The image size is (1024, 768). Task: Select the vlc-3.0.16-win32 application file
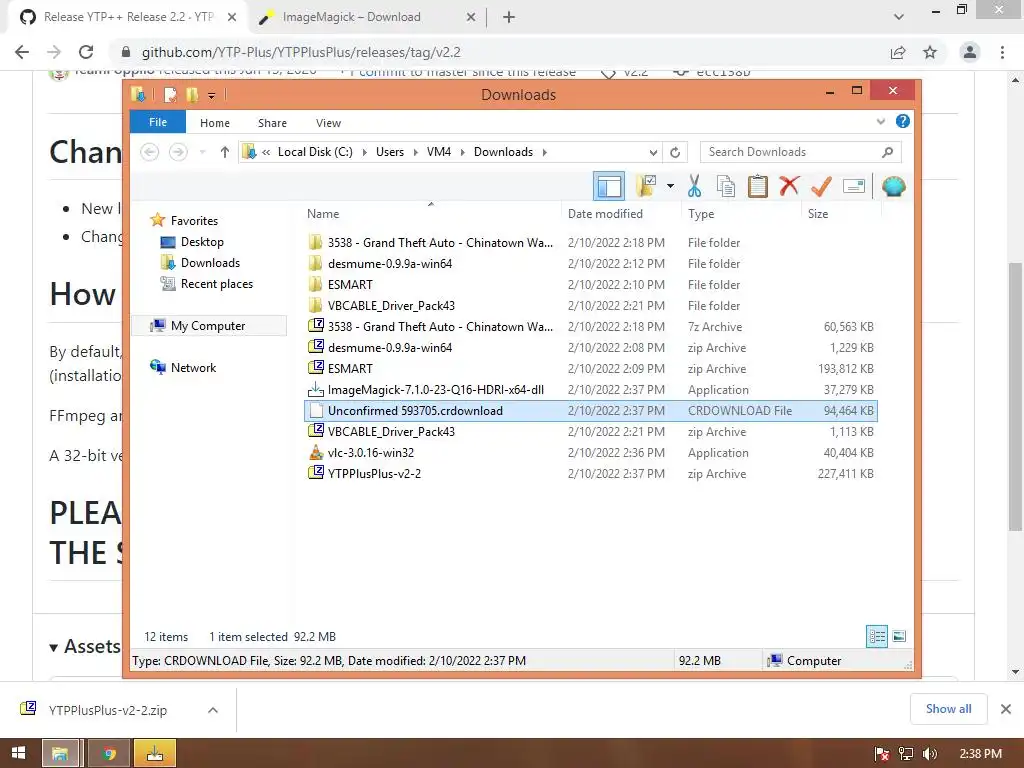pos(590,453)
